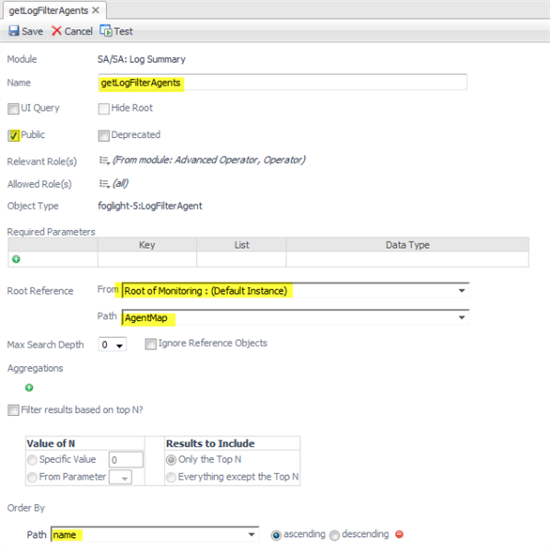Close the getLogFilterAgents tab
This screenshot has width=550, height=552.
pos(96,11)
